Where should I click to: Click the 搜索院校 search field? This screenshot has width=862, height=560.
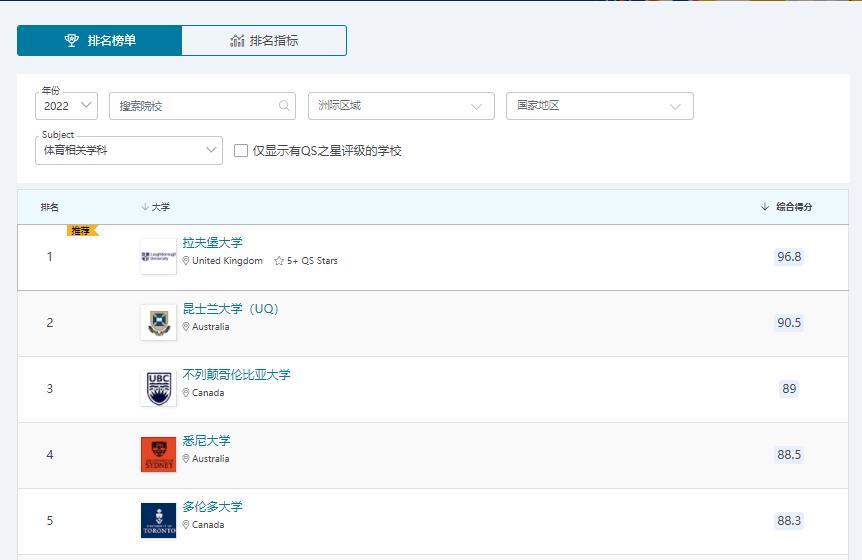tap(202, 106)
